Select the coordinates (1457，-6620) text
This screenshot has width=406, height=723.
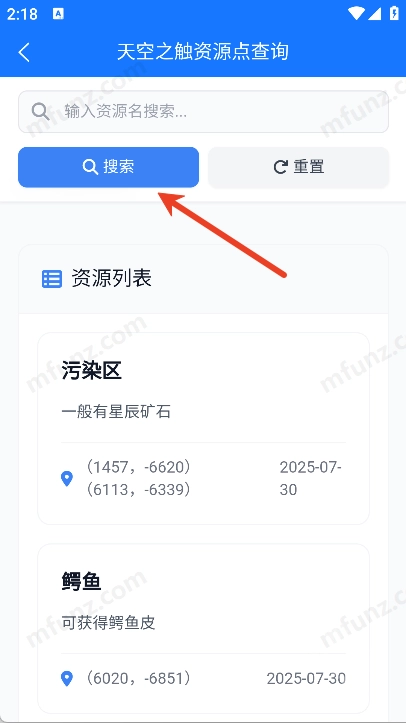click(138, 468)
